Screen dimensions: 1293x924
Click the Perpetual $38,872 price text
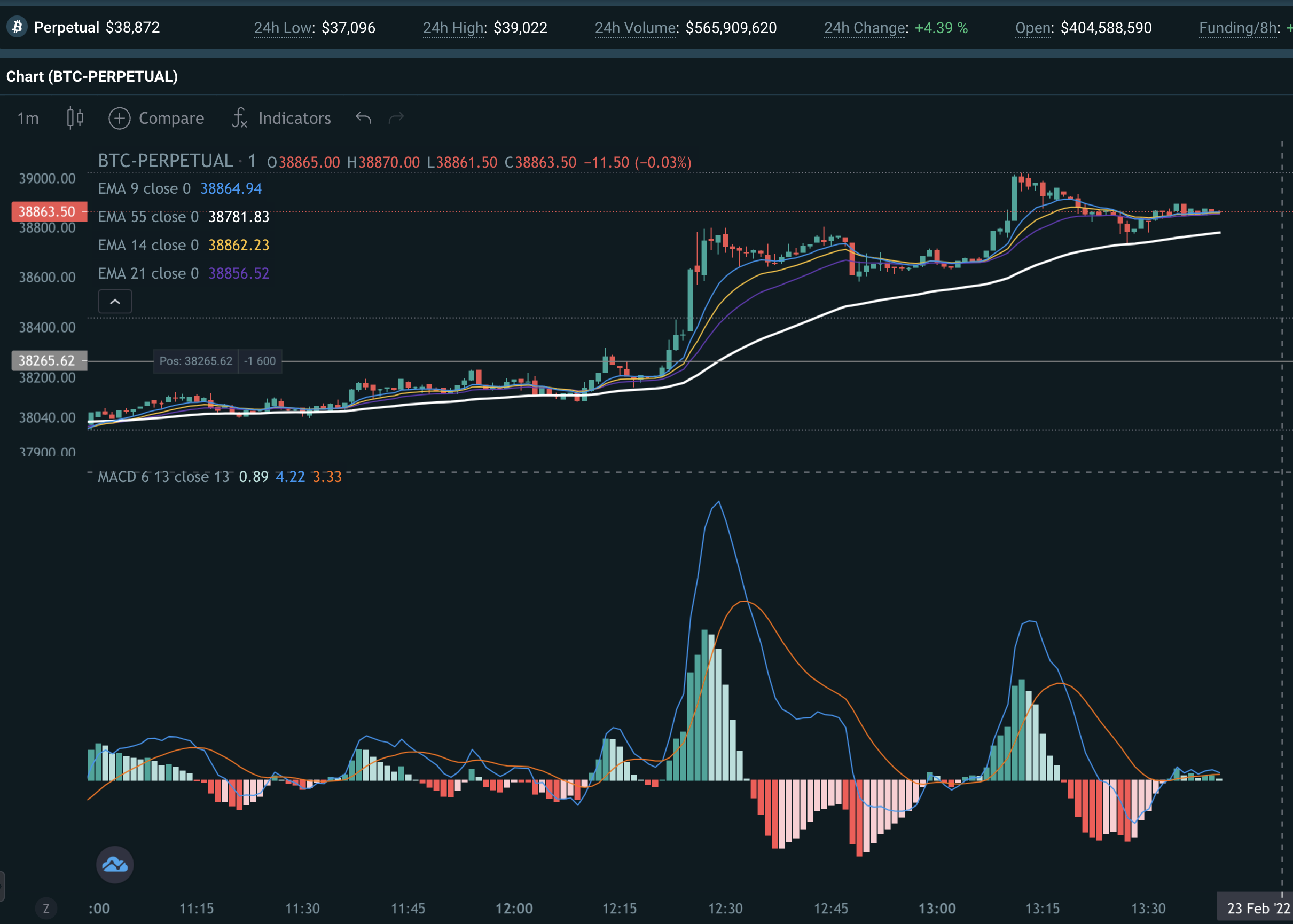(97, 27)
